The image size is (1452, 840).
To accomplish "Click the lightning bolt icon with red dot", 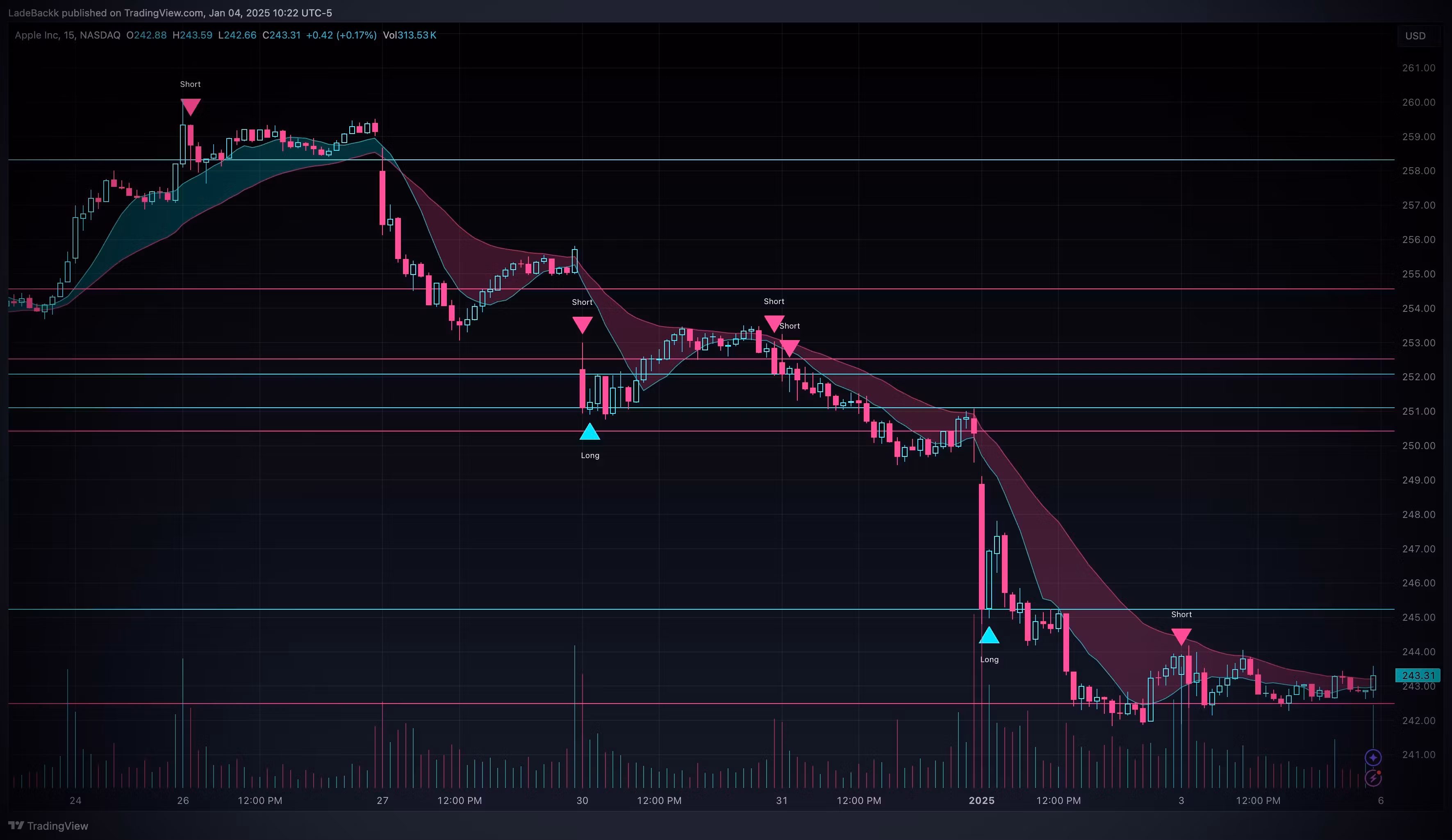I will tap(1373, 778).
